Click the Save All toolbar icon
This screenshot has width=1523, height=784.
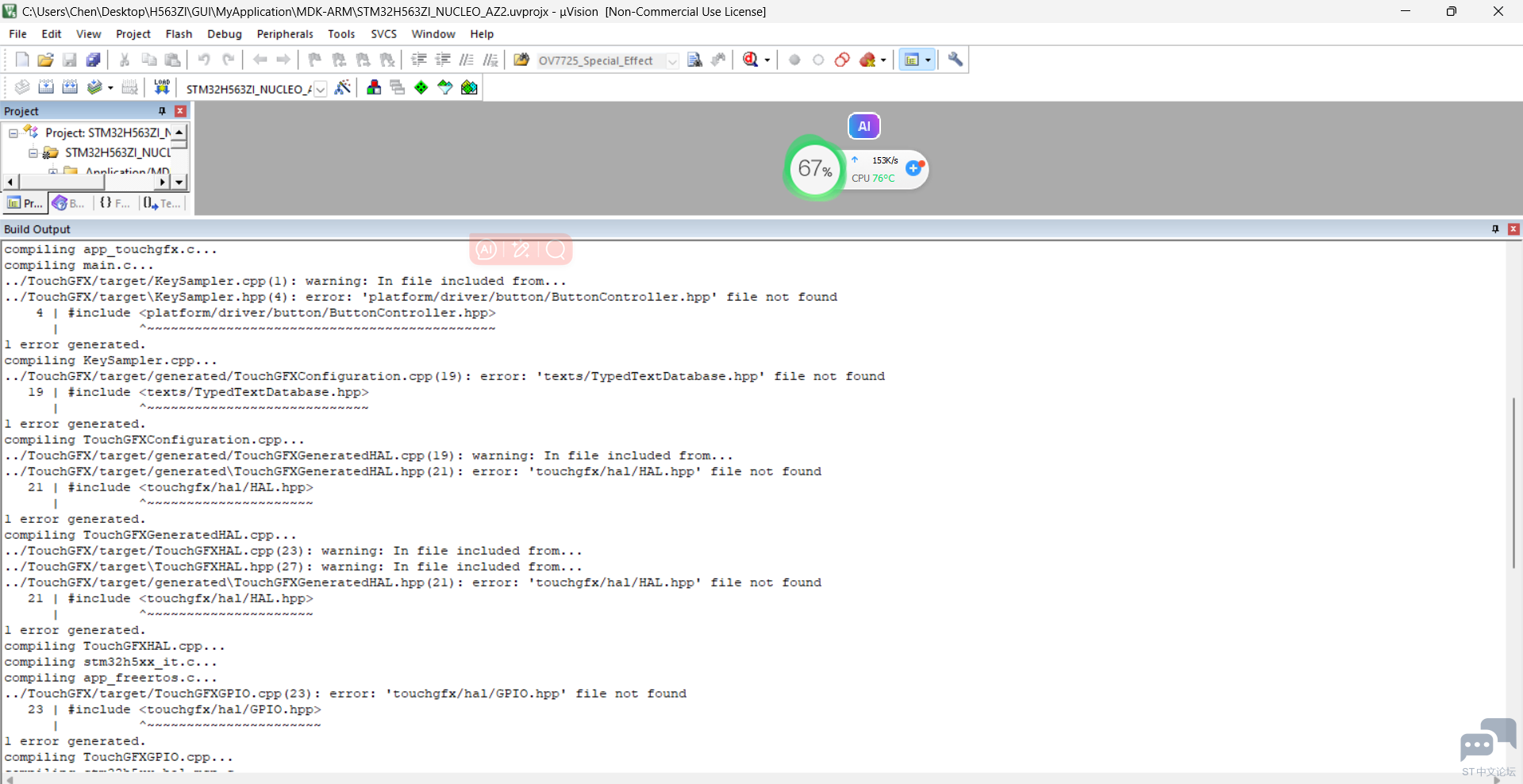(94, 60)
